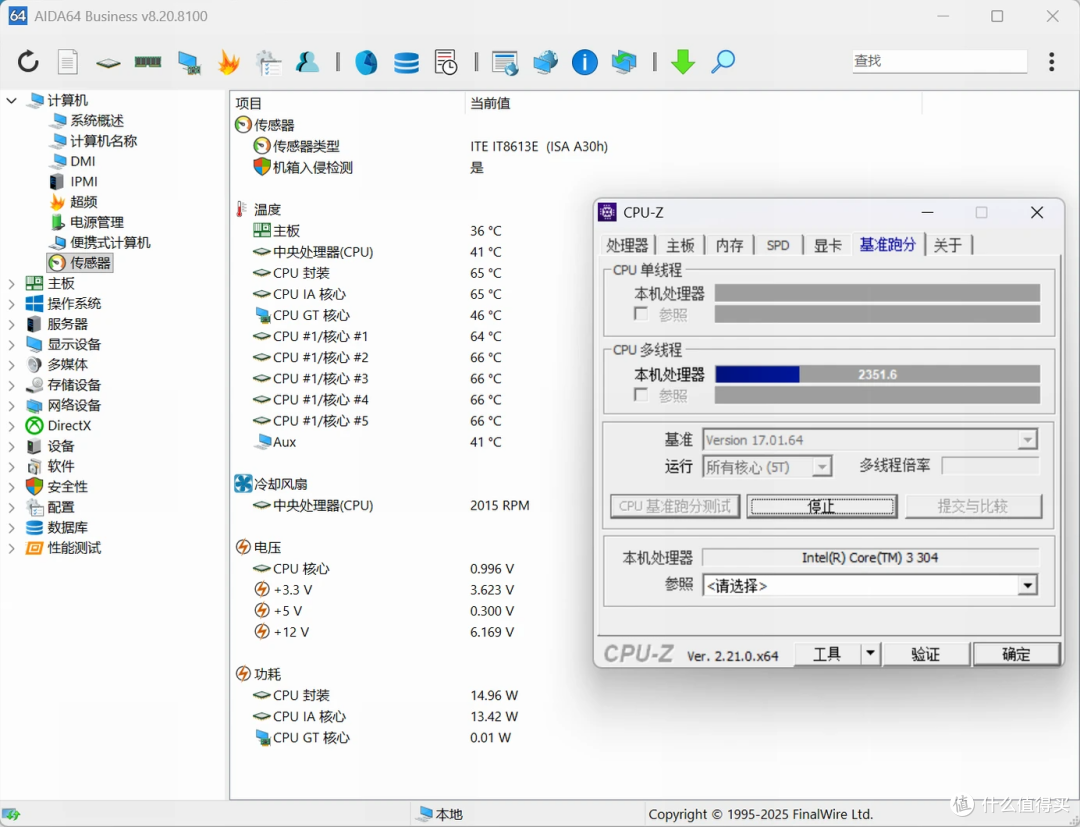Click the blue disk benchmark toolbar icon
The height and width of the screenshot is (827, 1080).
pos(366,63)
